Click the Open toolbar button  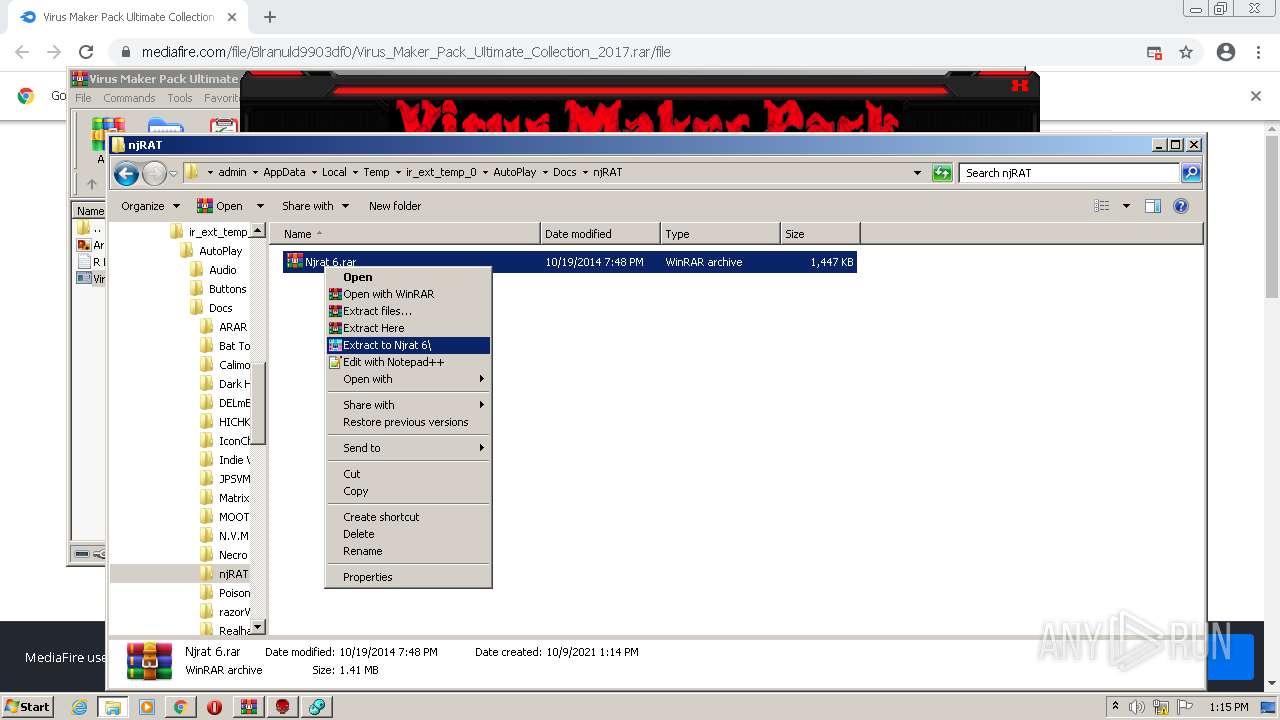(220, 206)
